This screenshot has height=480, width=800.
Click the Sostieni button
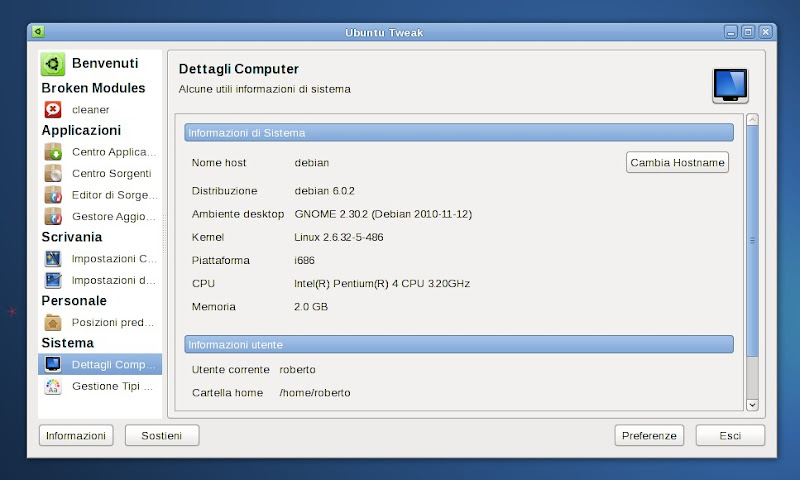point(162,436)
